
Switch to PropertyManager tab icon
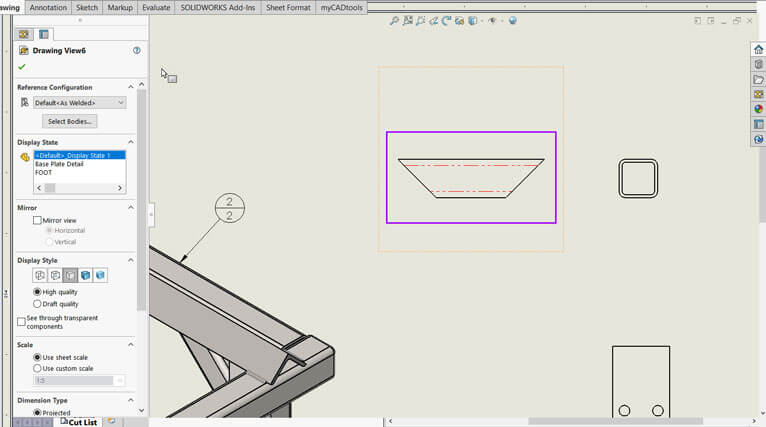[x=44, y=34]
